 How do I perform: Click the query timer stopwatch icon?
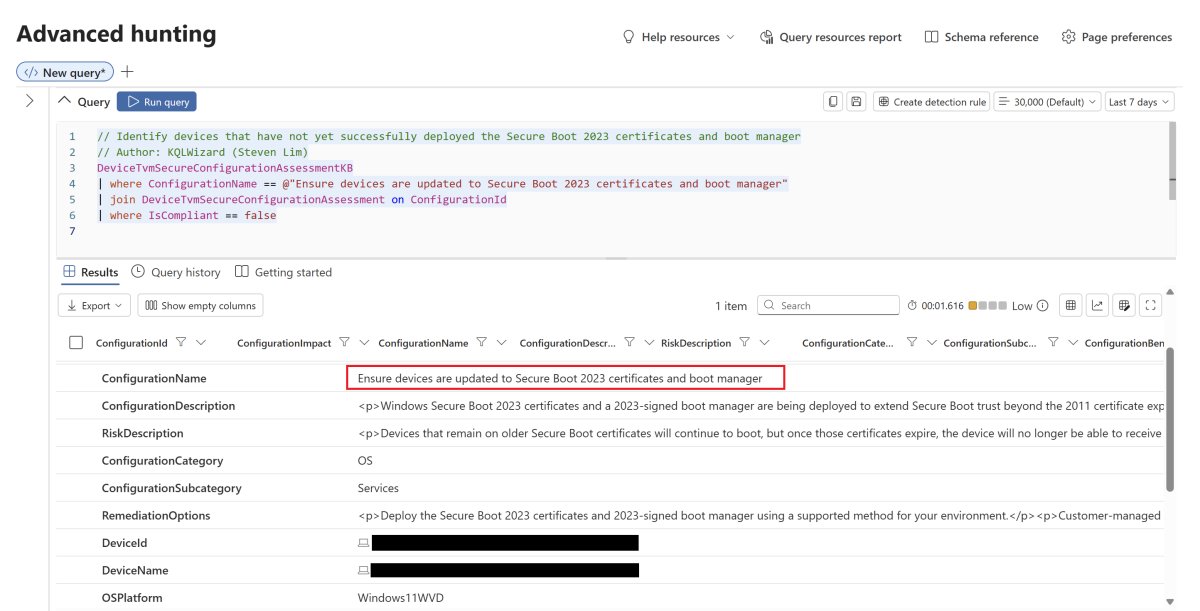pyautogui.click(x=912, y=306)
